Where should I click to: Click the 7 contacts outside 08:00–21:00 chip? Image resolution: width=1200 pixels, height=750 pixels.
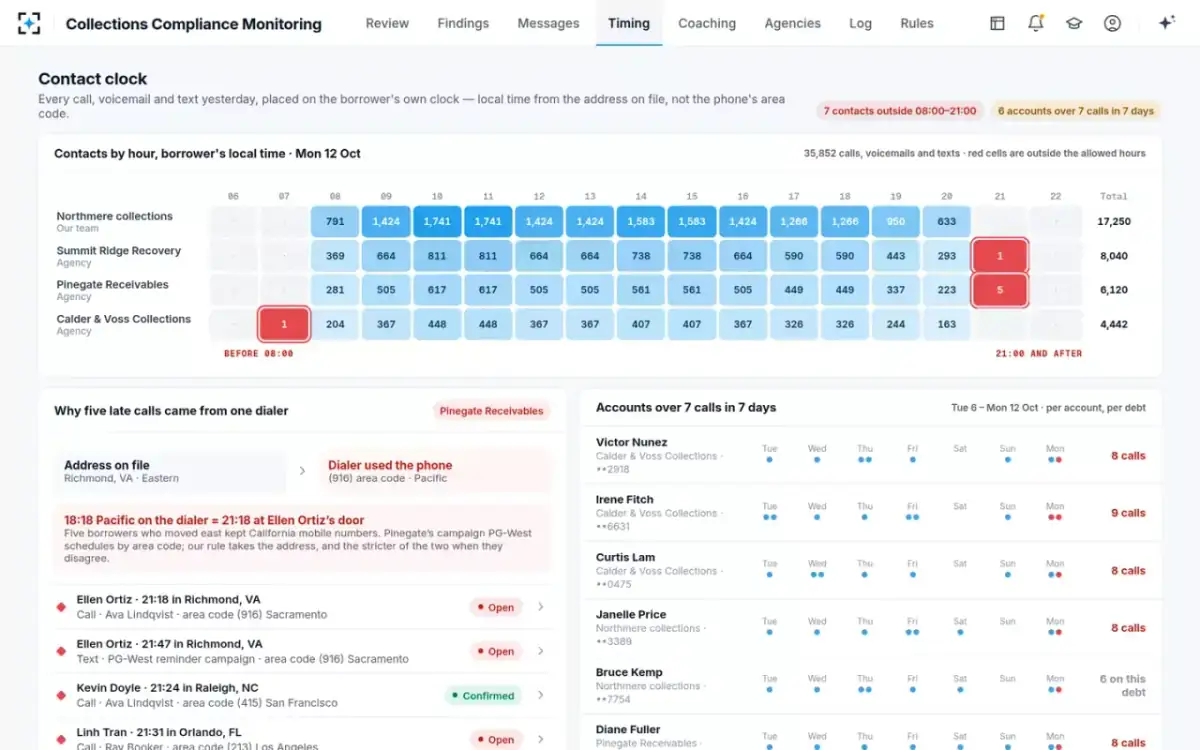click(900, 111)
